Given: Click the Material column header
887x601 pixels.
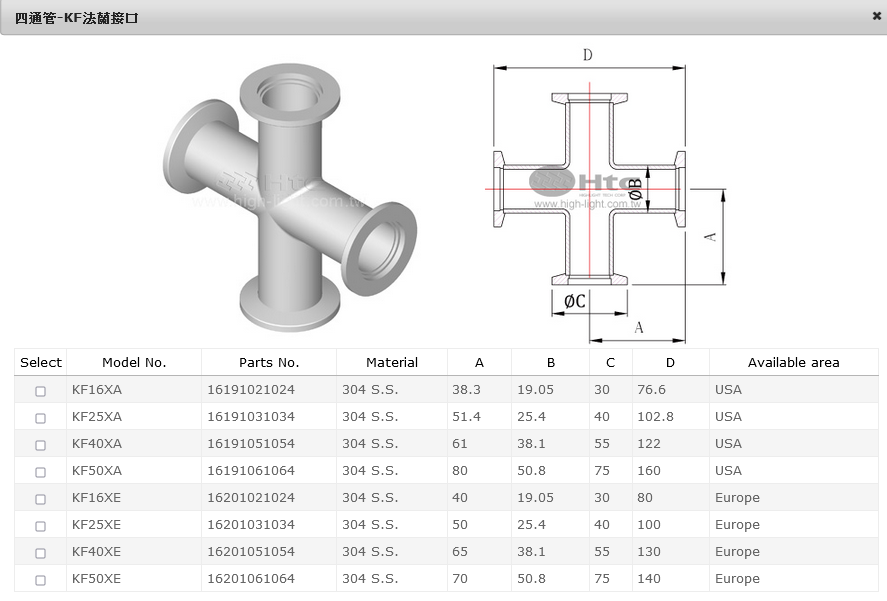Looking at the screenshot, I should [x=392, y=362].
